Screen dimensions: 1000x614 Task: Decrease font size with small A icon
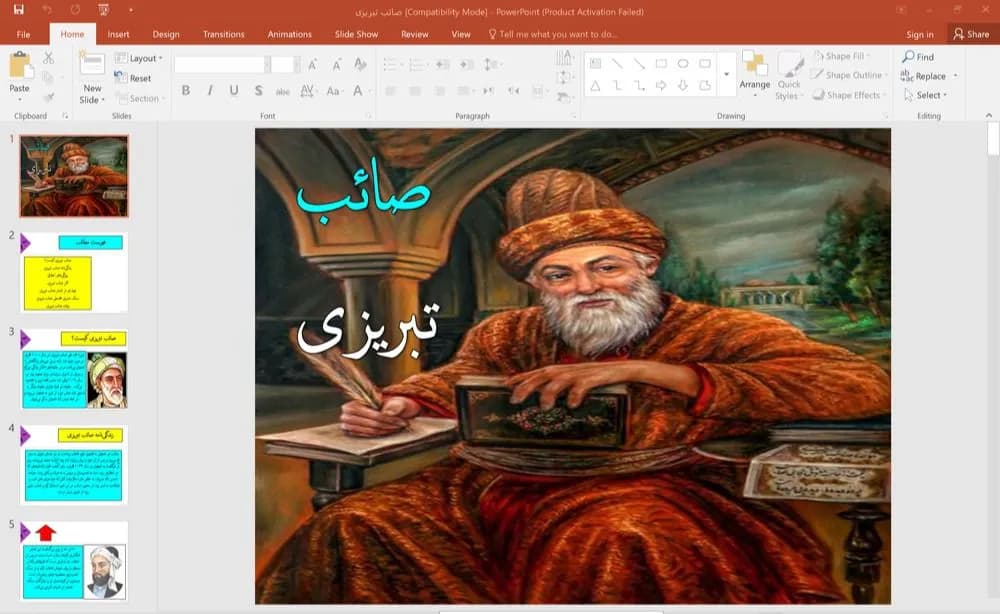point(336,64)
